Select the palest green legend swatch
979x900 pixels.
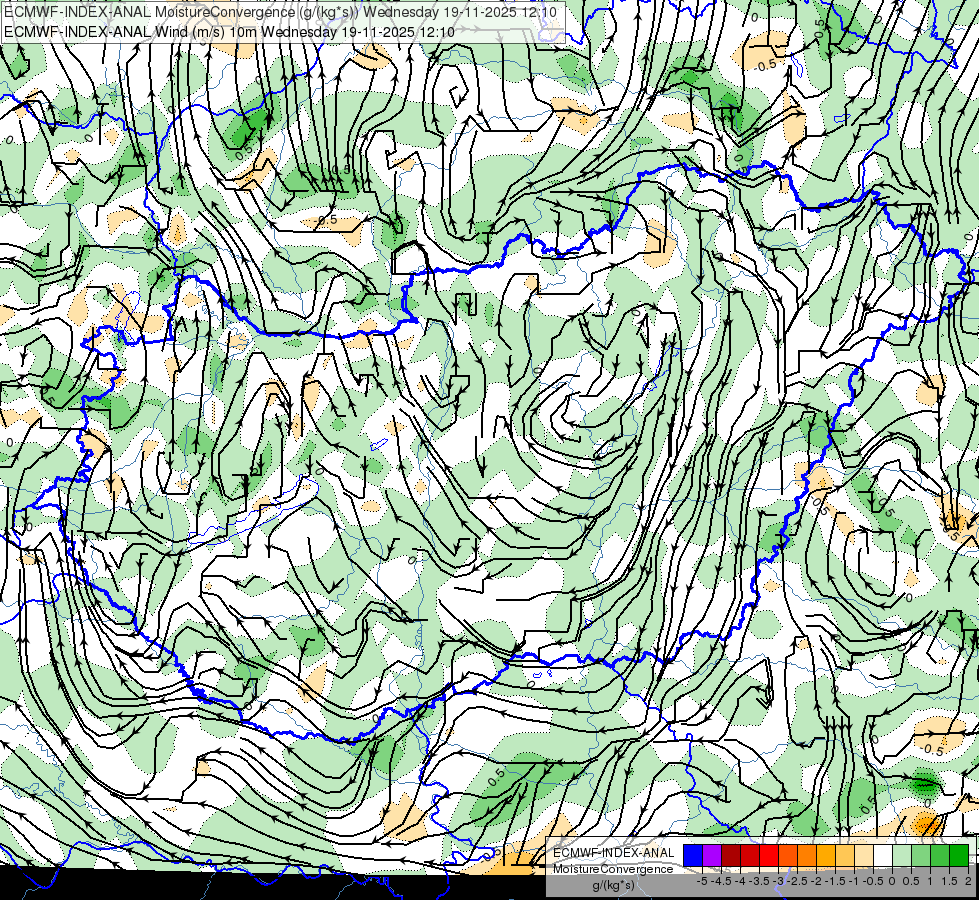(x=902, y=855)
